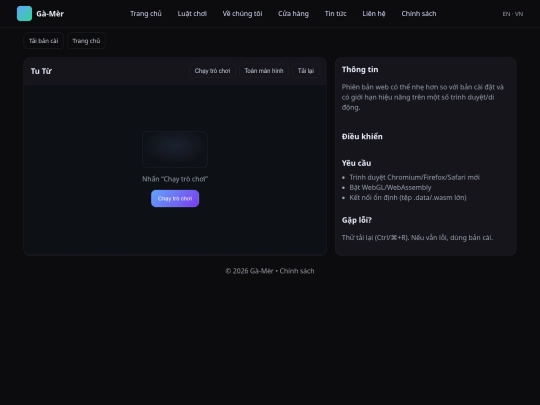The height and width of the screenshot is (405, 540).
Task: Click the Gặp lỗi? heading
Action: click(357, 220)
